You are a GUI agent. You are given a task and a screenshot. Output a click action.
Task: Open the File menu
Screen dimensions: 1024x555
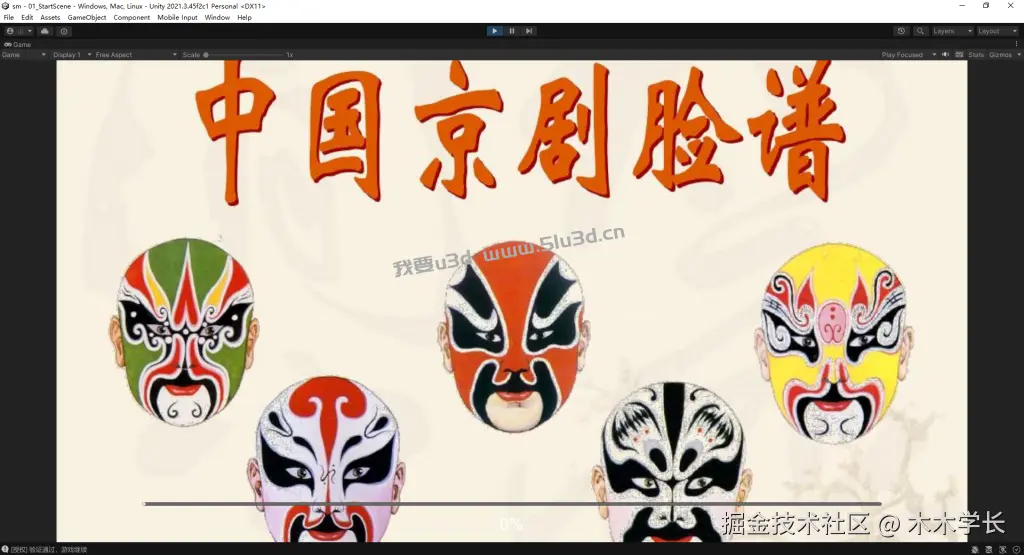(x=8, y=18)
